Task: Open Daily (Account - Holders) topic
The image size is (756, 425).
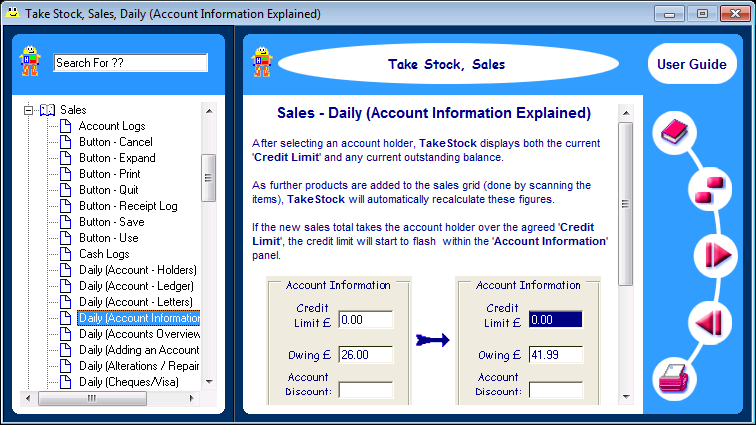Action: (138, 270)
